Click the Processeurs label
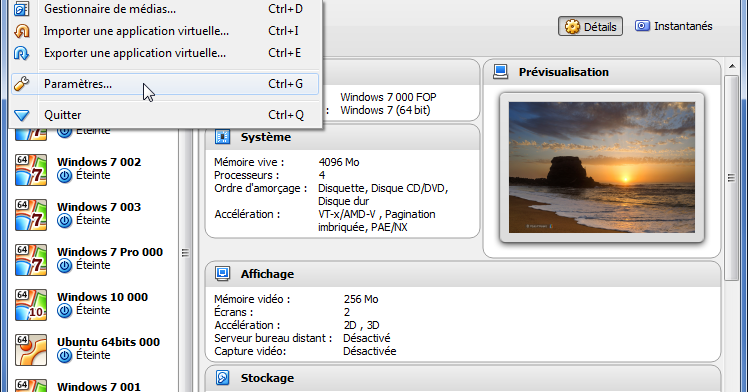This screenshot has width=748, height=392. click(247, 175)
